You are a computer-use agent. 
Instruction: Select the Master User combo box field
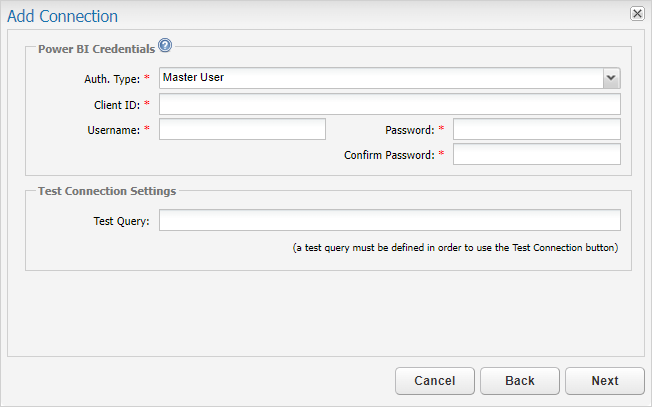[x=390, y=78]
